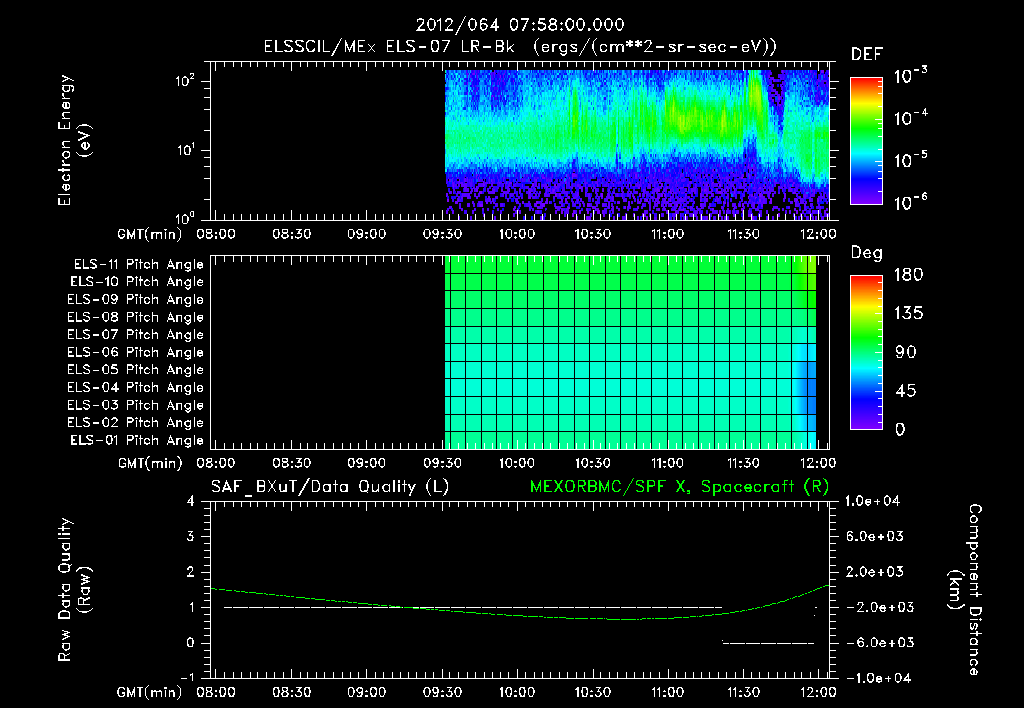Select the 1.0e+04 distance tick label

pyautogui.click(x=872, y=501)
